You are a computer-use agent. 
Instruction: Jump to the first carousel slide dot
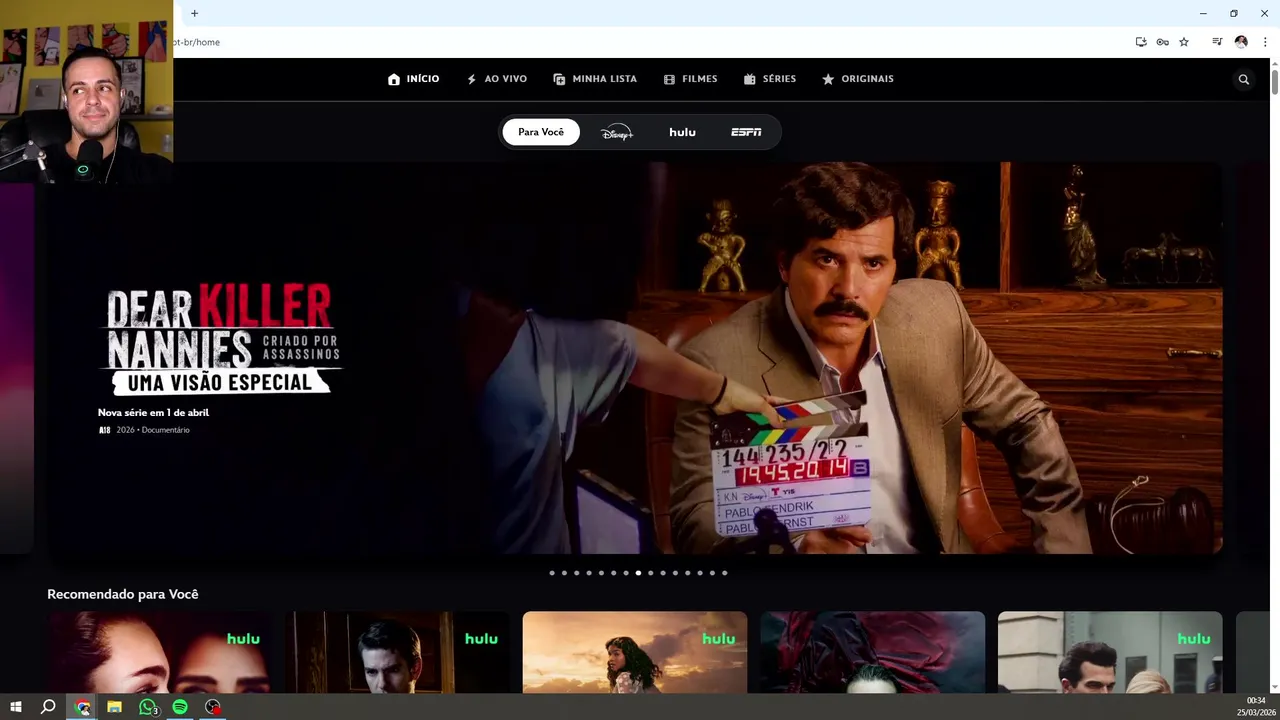552,573
